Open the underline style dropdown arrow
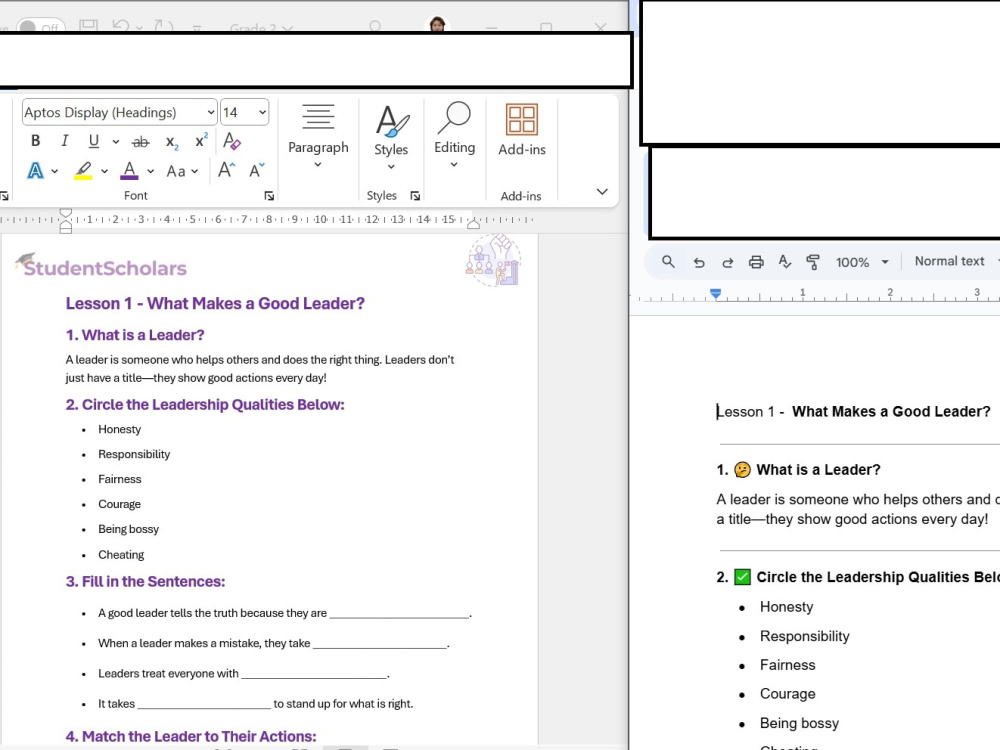The height and width of the screenshot is (750, 1000). coord(115,141)
